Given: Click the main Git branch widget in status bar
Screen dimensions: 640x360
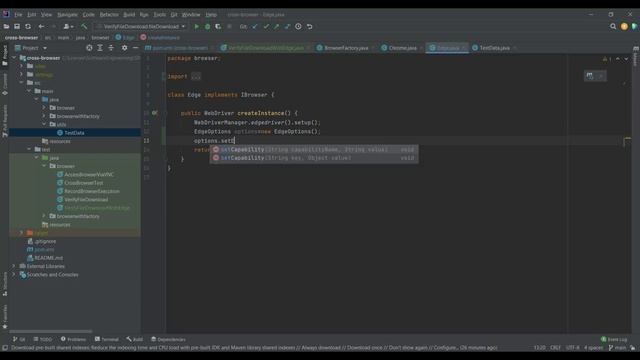Looking at the screenshot, I should [x=617, y=348].
